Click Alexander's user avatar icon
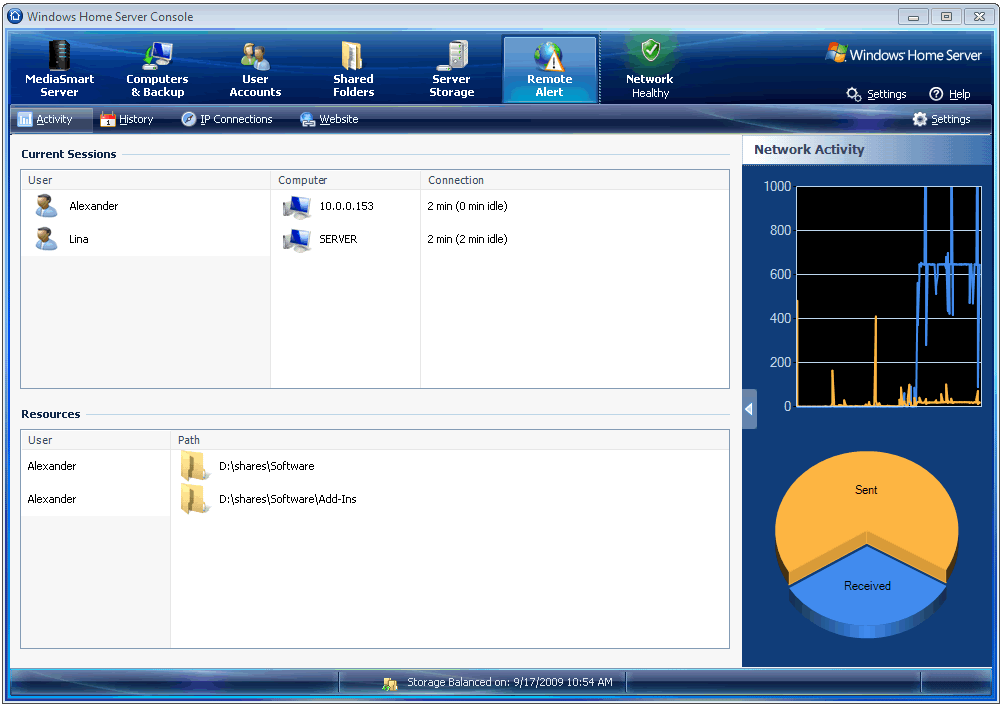 [46, 206]
